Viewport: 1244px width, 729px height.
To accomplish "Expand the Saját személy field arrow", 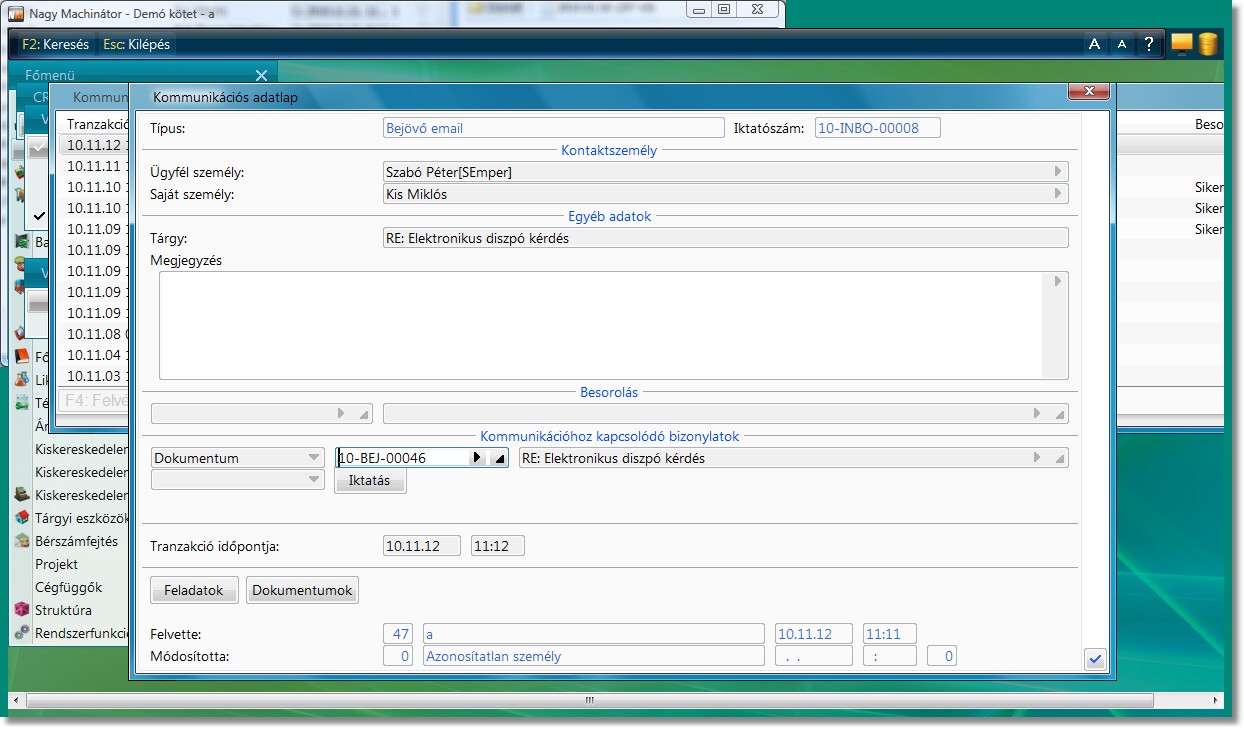I will (x=1058, y=194).
